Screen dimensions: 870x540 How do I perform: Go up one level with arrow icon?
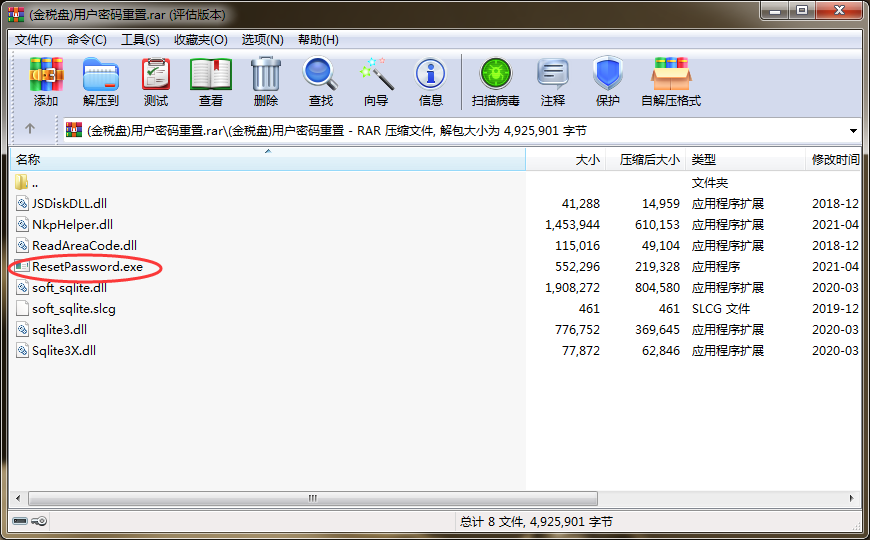pos(30,129)
